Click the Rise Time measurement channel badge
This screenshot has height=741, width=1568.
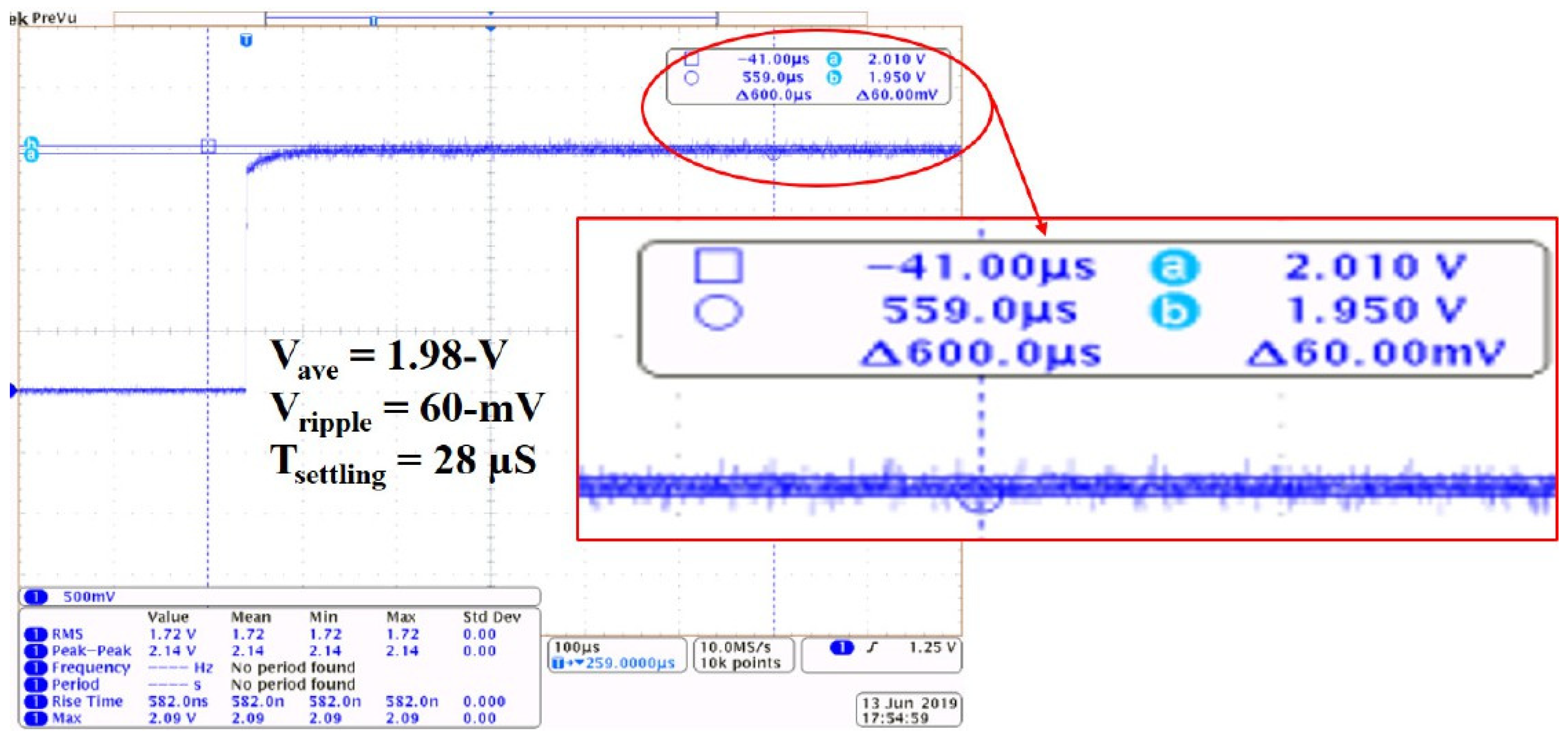pyautogui.click(x=35, y=702)
